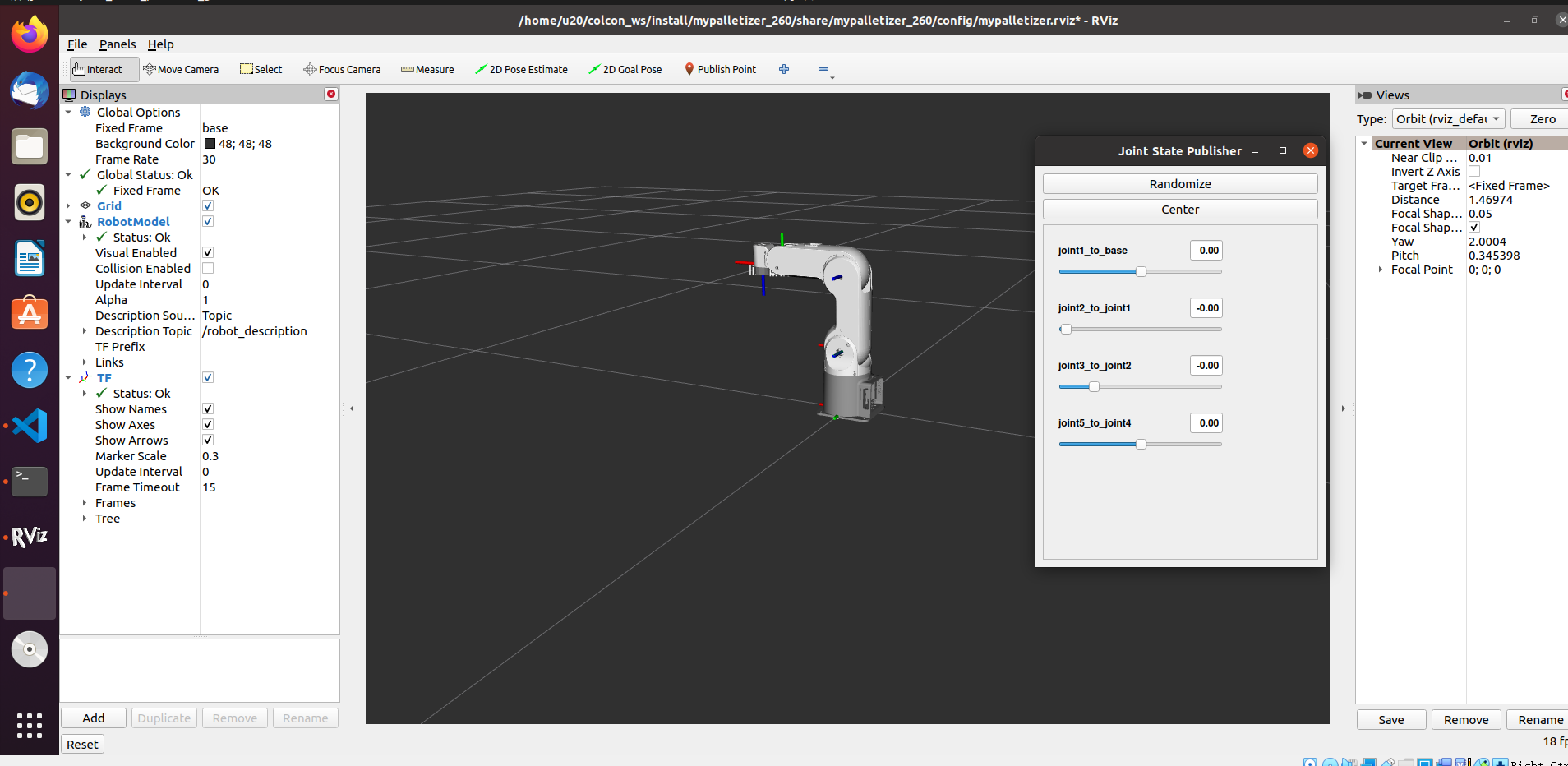Expand the Links tree item
1568x766 pixels.
[x=85, y=362]
